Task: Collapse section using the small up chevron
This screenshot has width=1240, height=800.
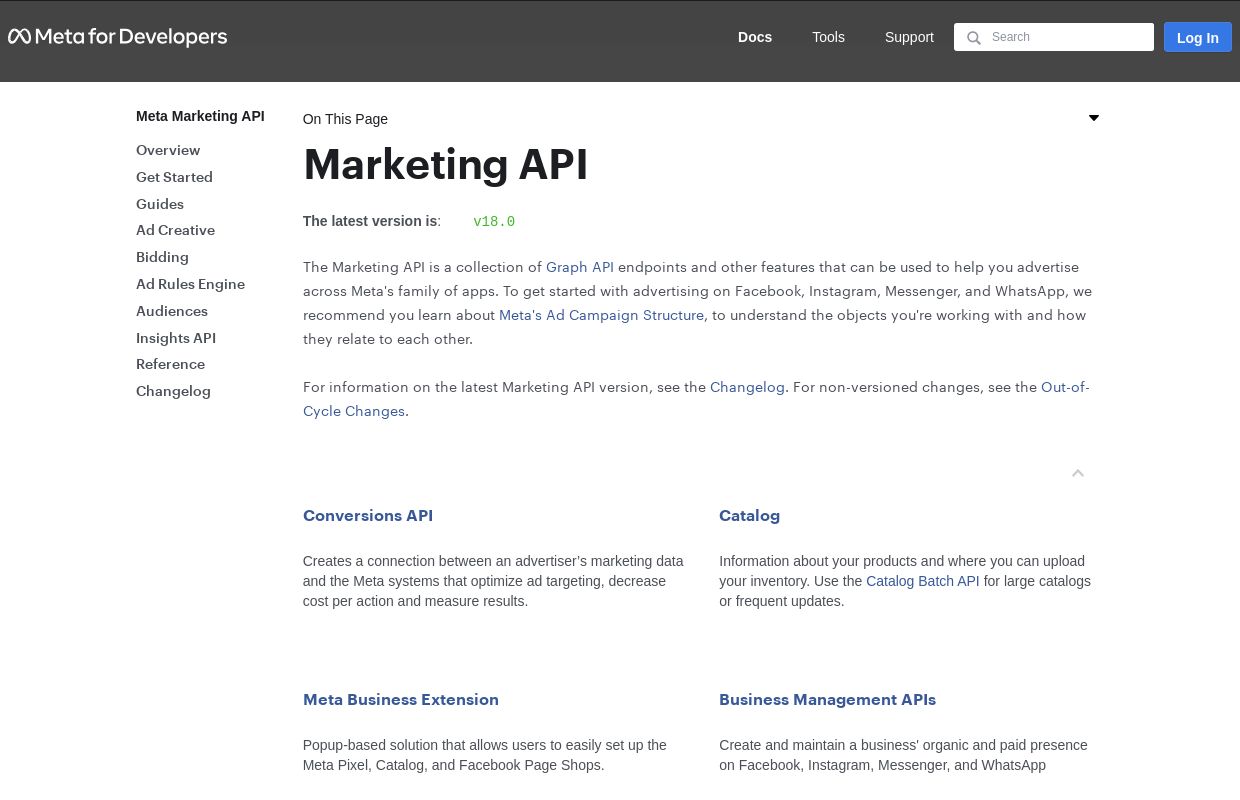Action: (1078, 473)
